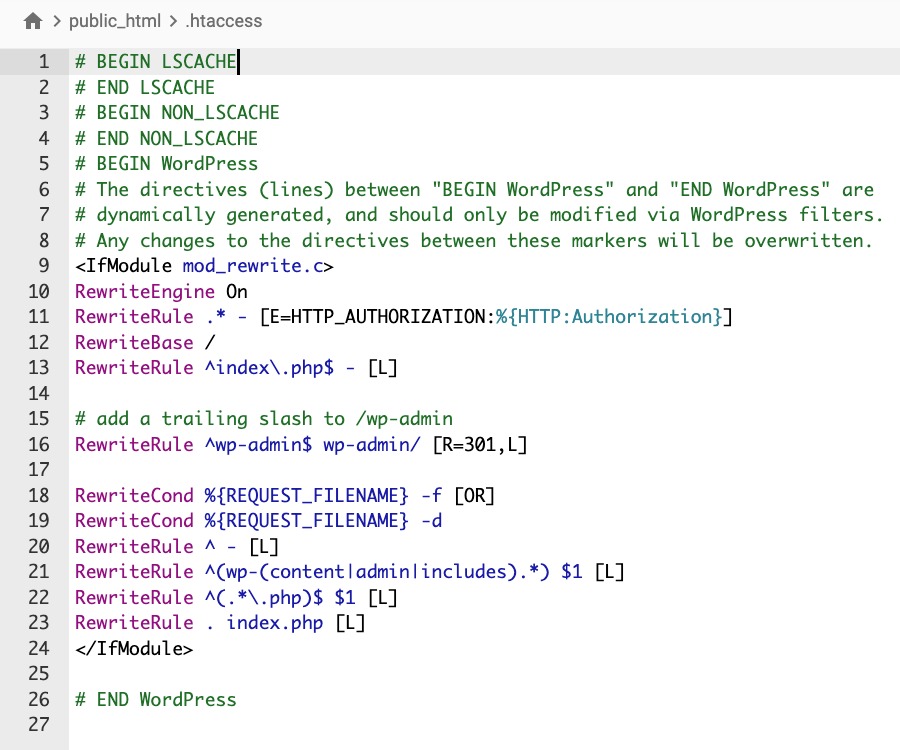
Task: Click 'RewriteBase /' directive
Action: 145,343
